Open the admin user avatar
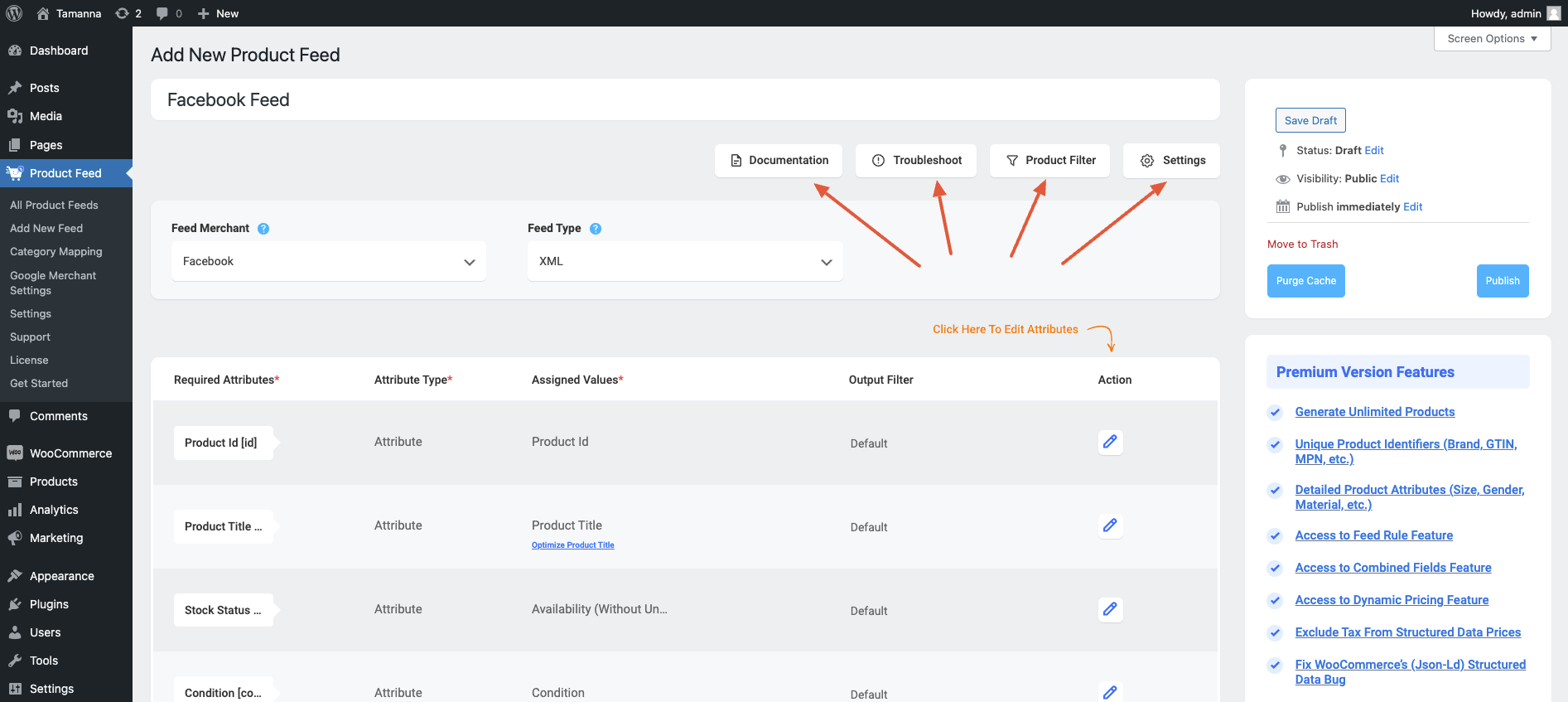Screen dimensions: 1568x702 pos(1554,13)
